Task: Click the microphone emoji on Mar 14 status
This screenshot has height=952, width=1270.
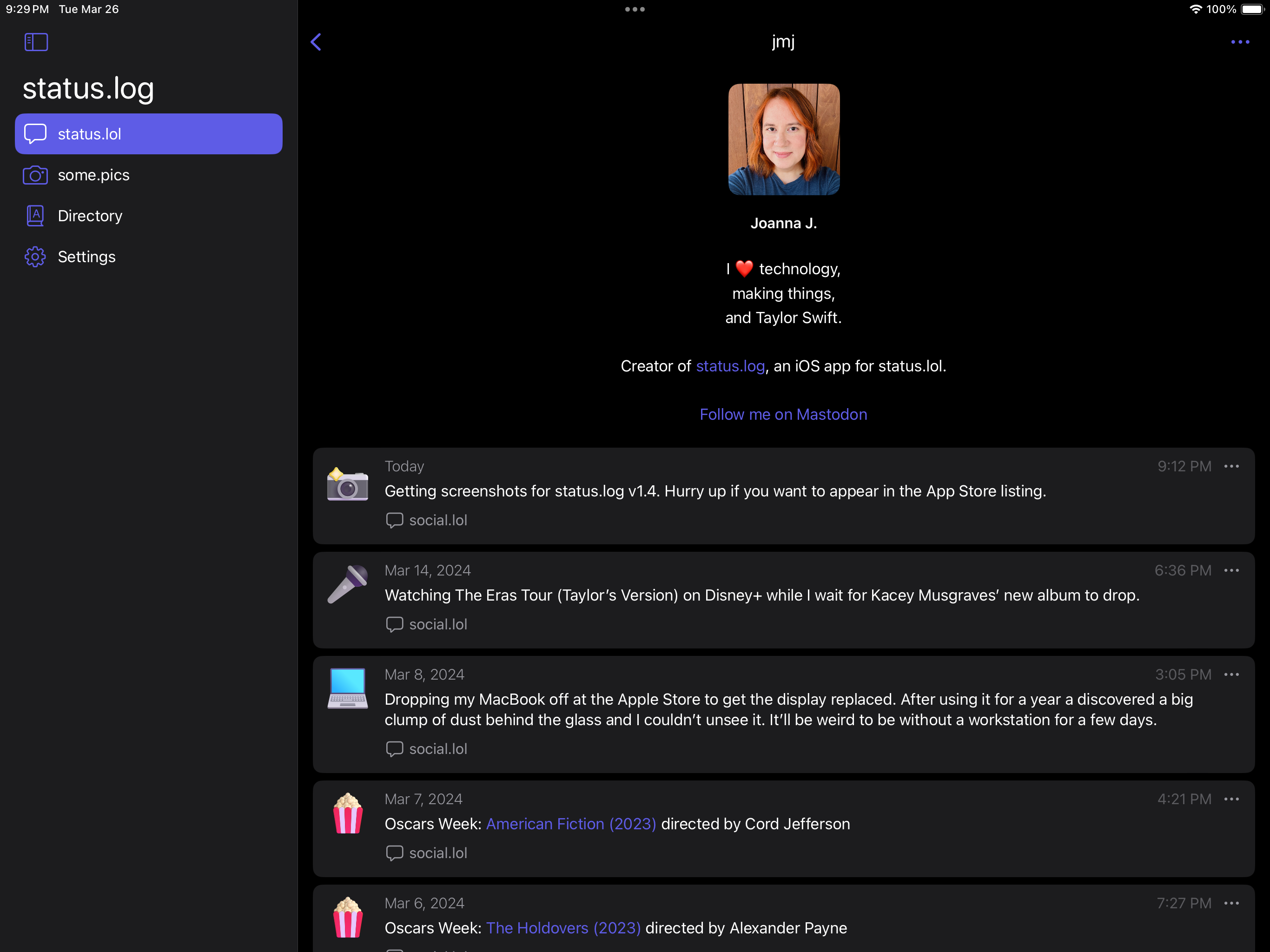Action: (x=347, y=584)
